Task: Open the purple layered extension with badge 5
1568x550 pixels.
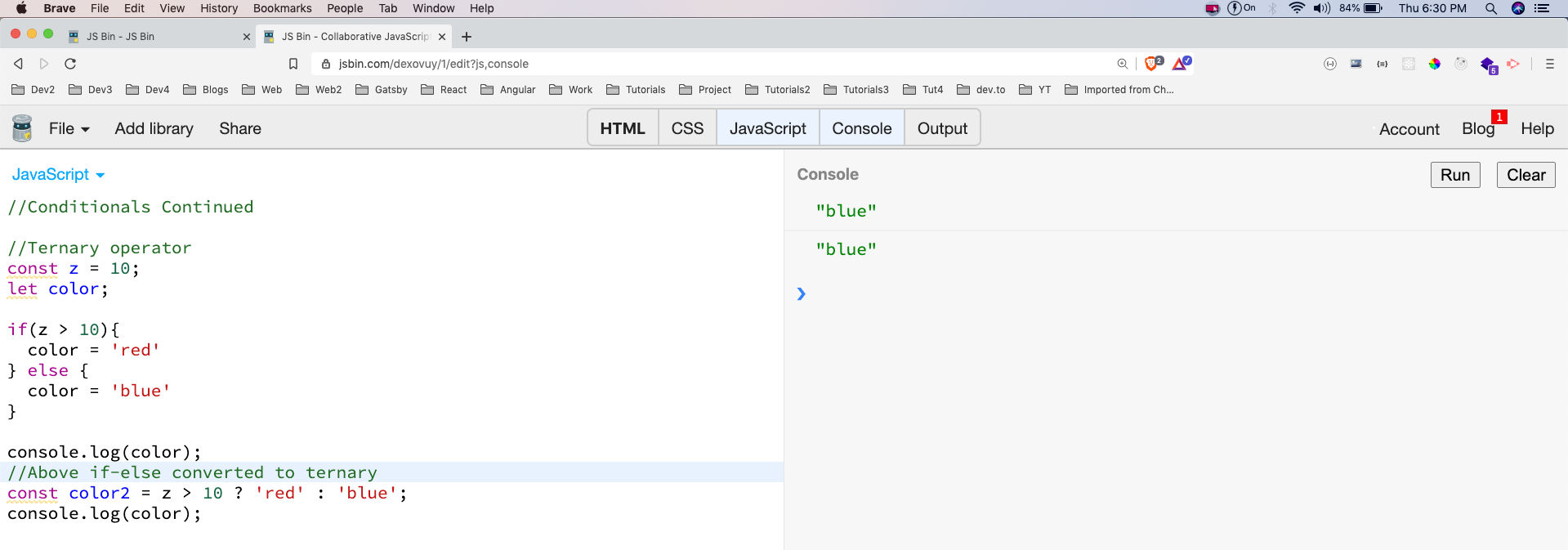Action: point(1488,65)
